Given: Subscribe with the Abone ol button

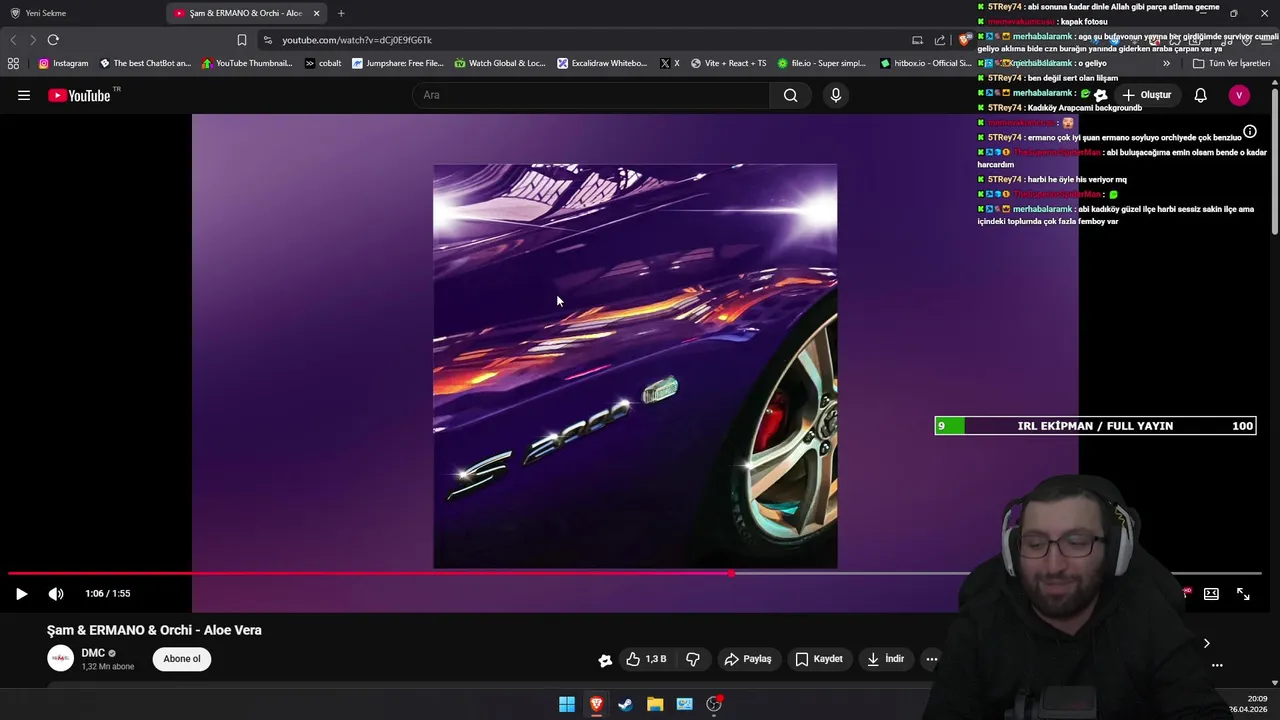Looking at the screenshot, I should click(182, 659).
